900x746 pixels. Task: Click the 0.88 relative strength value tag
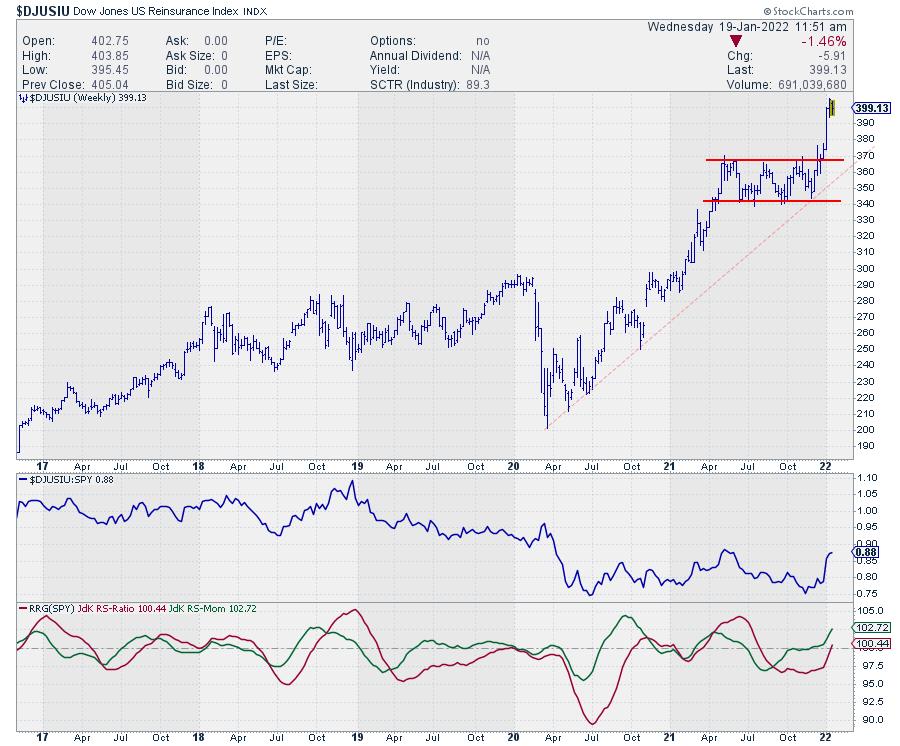pos(866,553)
